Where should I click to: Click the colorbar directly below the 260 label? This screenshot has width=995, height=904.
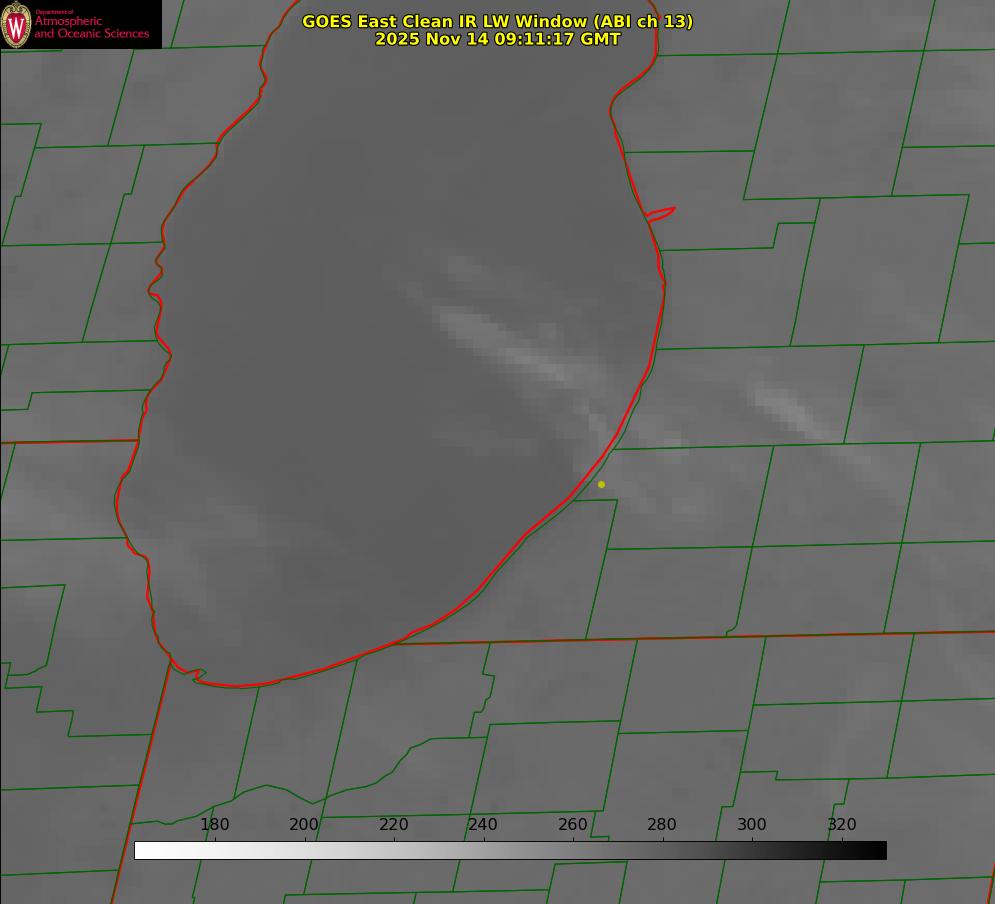572,850
